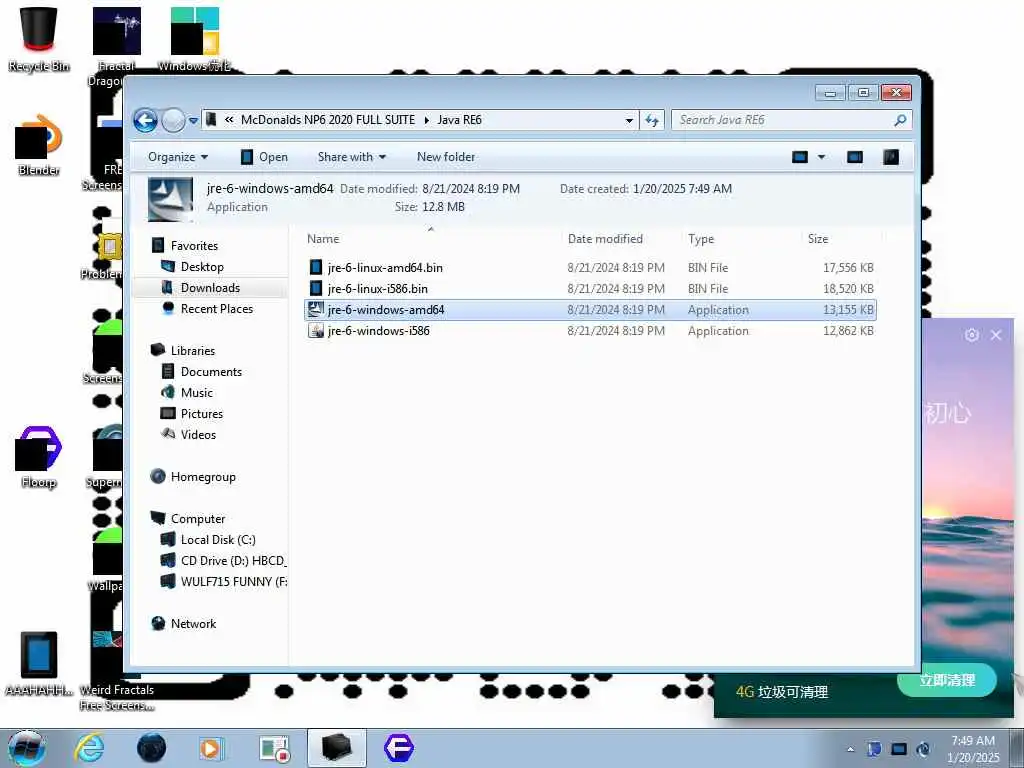Open the Pictures library
This screenshot has width=1024, height=768.
pyautogui.click(x=202, y=413)
